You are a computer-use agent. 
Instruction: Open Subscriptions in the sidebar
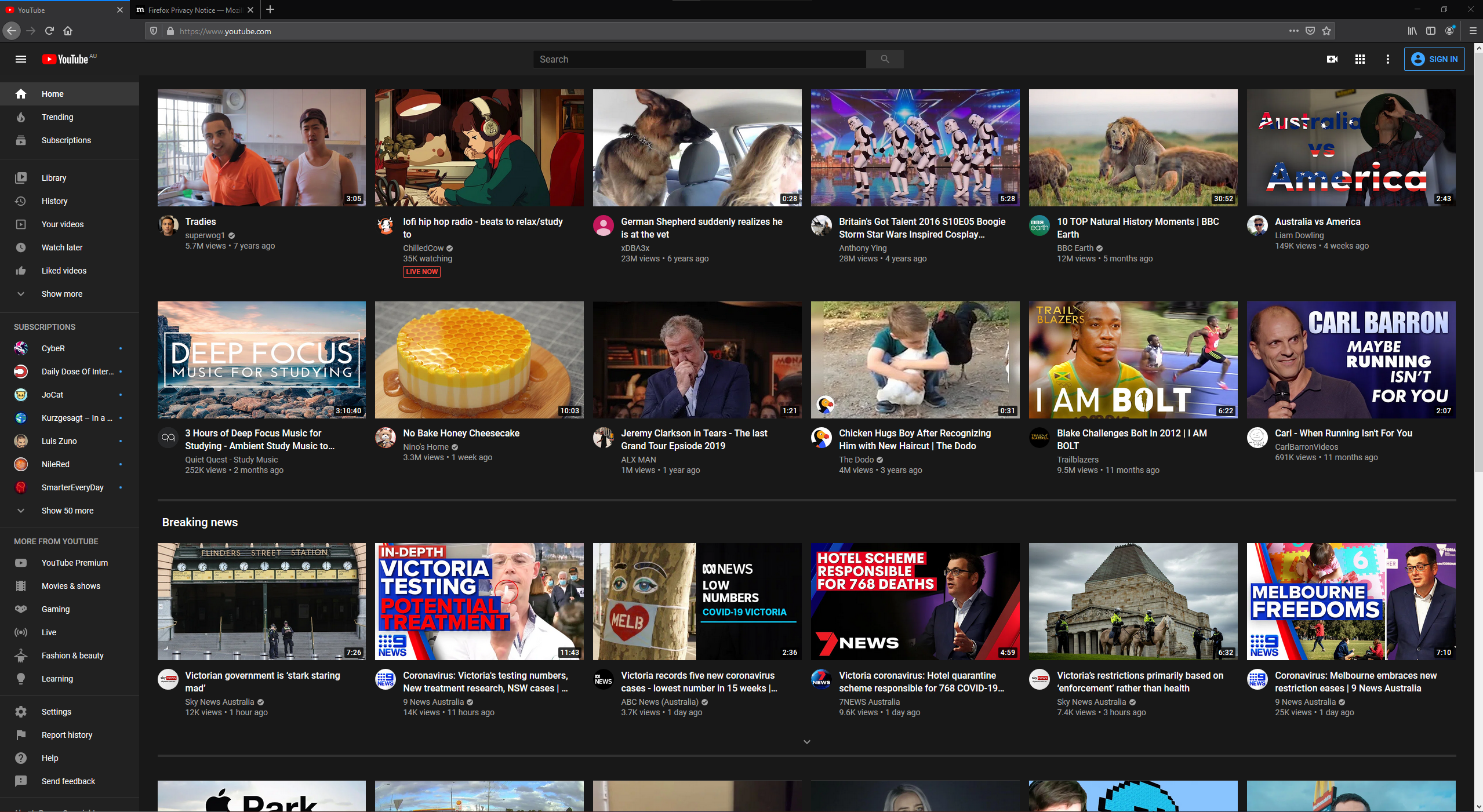(70, 140)
